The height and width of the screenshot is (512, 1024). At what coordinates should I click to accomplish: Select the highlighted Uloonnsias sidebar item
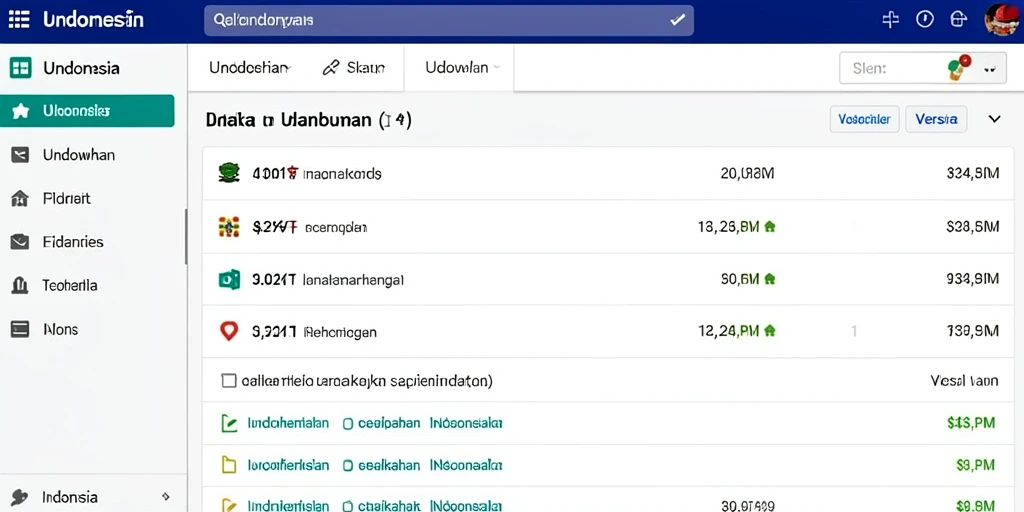[x=87, y=111]
